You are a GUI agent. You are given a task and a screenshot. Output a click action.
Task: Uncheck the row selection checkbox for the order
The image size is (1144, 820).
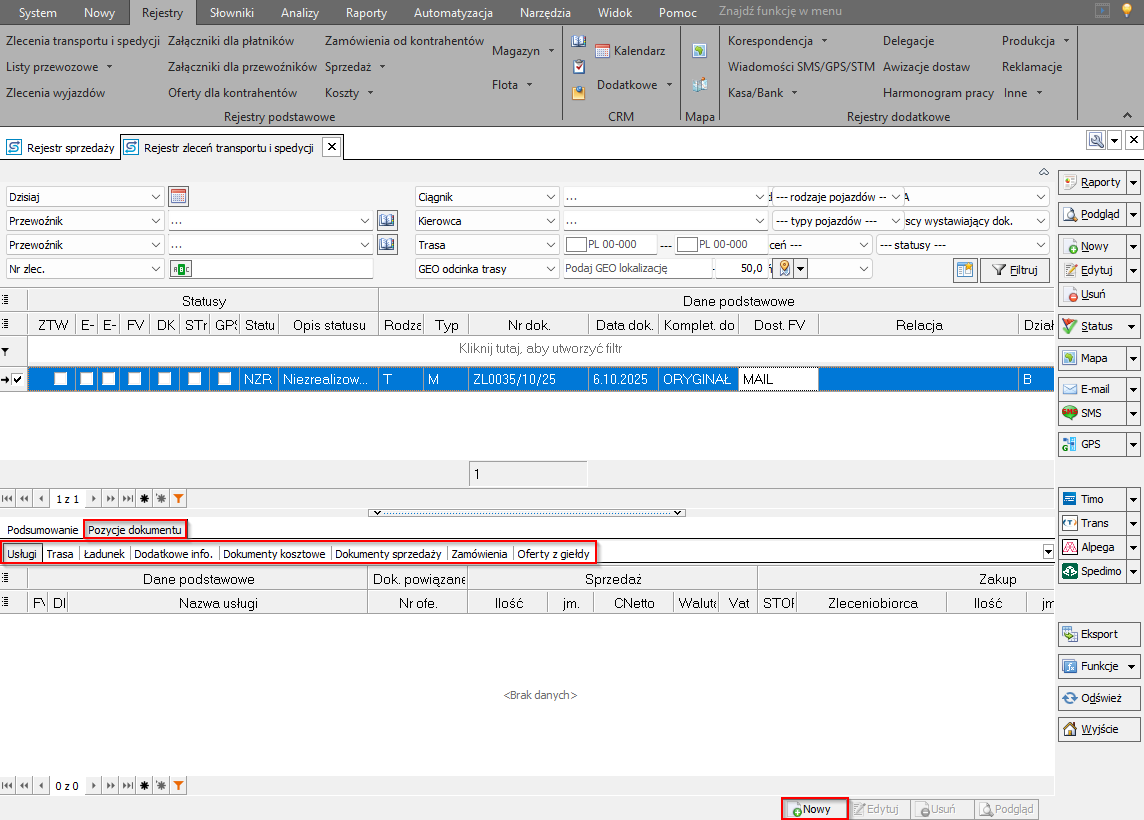pyautogui.click(x=18, y=379)
